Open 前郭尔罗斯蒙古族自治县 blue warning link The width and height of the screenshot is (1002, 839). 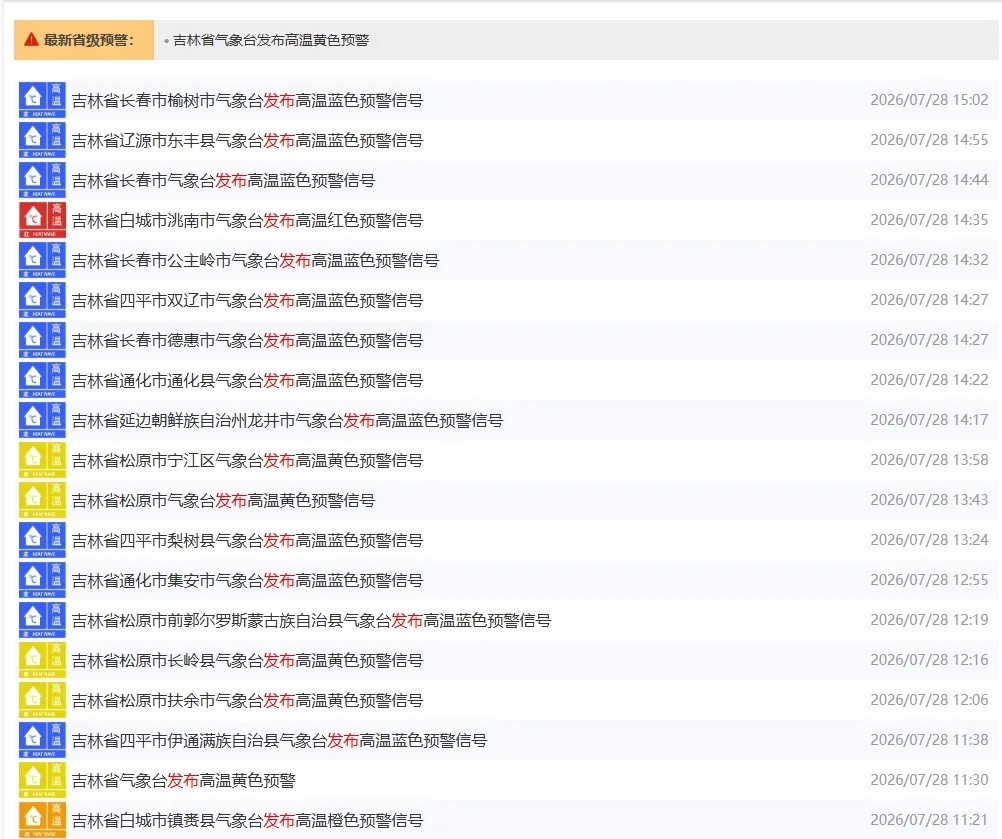(x=311, y=620)
